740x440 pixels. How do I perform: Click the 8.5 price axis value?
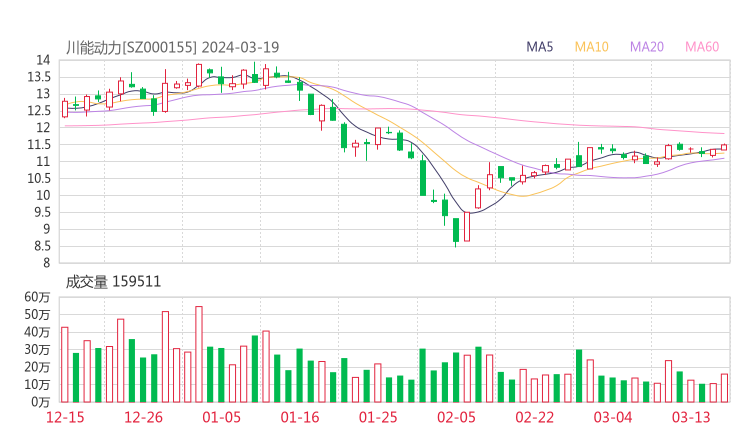(43, 246)
